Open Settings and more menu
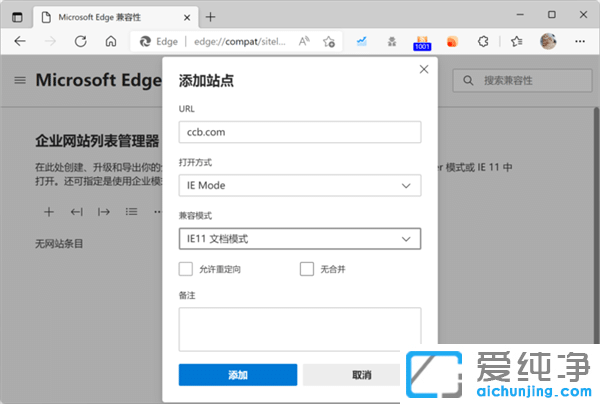 click(580, 41)
